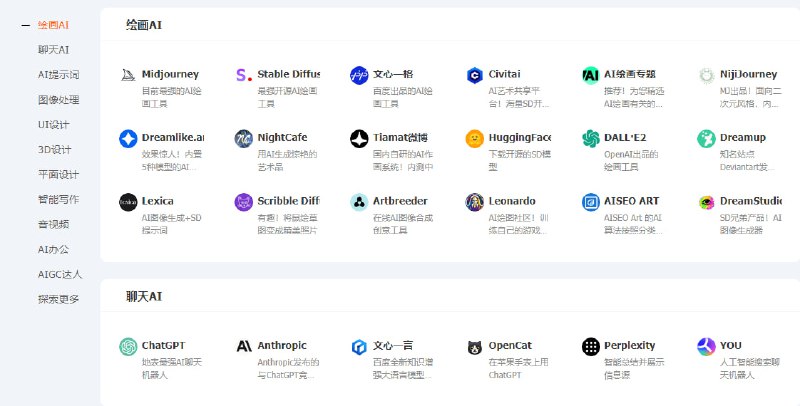Viewport: 800px width, 406px height.
Task: Click the Anthropic A\ logo icon
Action: tap(244, 347)
